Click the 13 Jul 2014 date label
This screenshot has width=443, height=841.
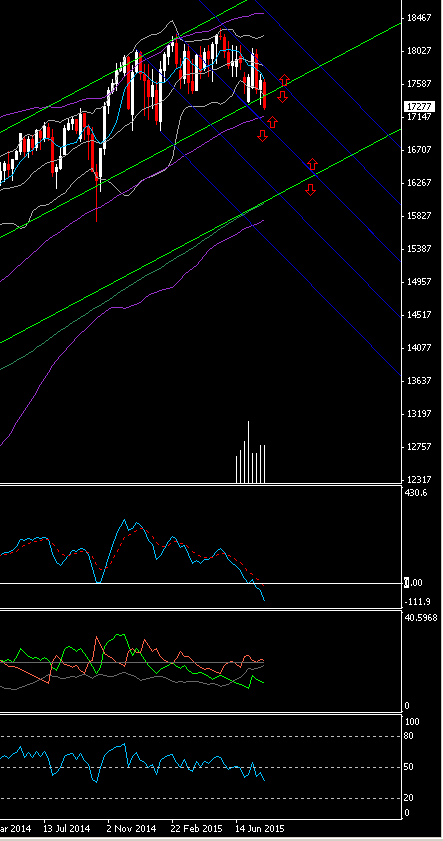point(66,828)
